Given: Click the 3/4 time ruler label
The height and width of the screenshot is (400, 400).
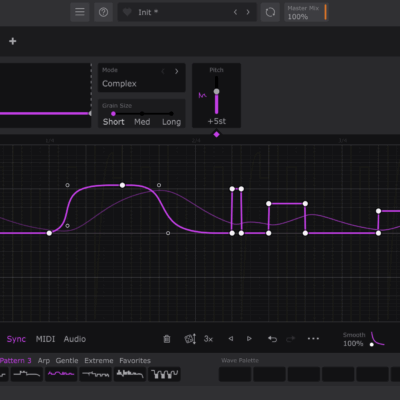Looking at the screenshot, I should tap(343, 141).
